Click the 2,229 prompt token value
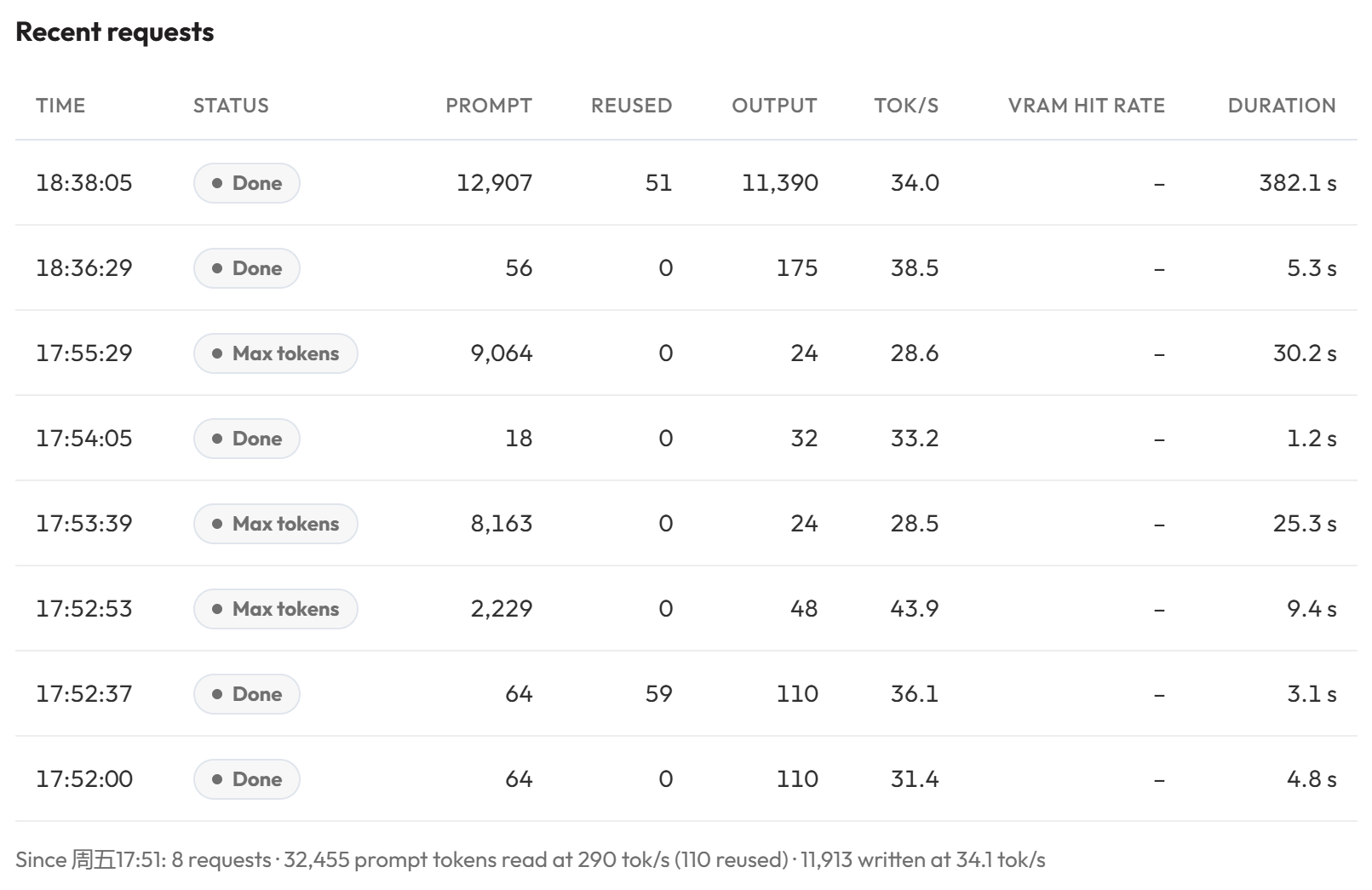Screen dimensions: 1372x890 coord(502,609)
